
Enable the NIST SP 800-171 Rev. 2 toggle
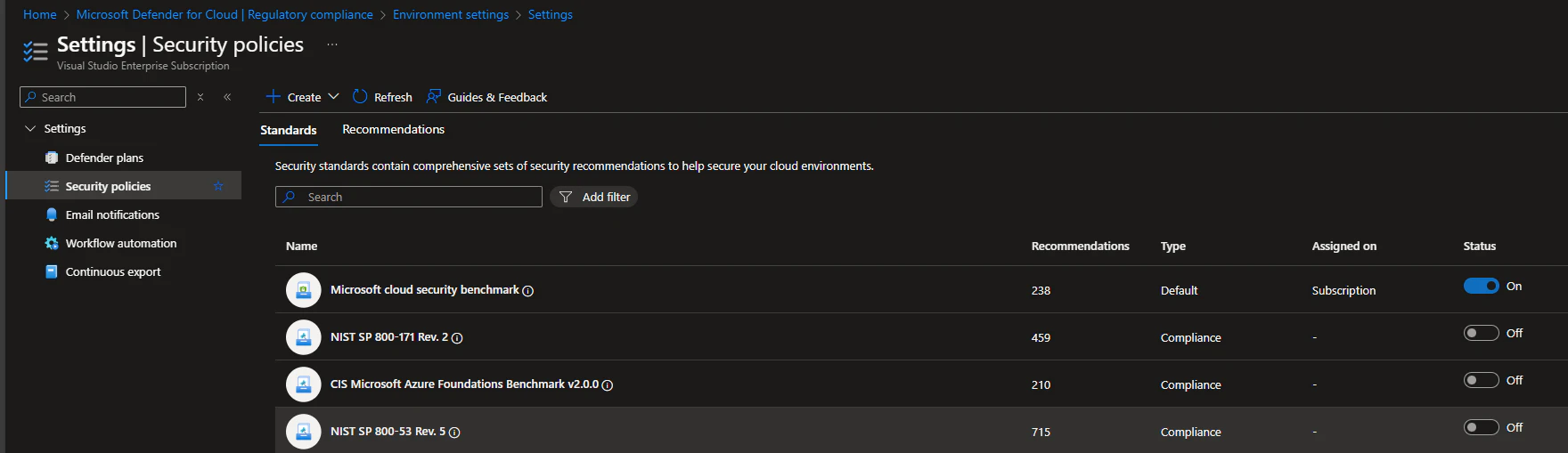tap(1481, 333)
